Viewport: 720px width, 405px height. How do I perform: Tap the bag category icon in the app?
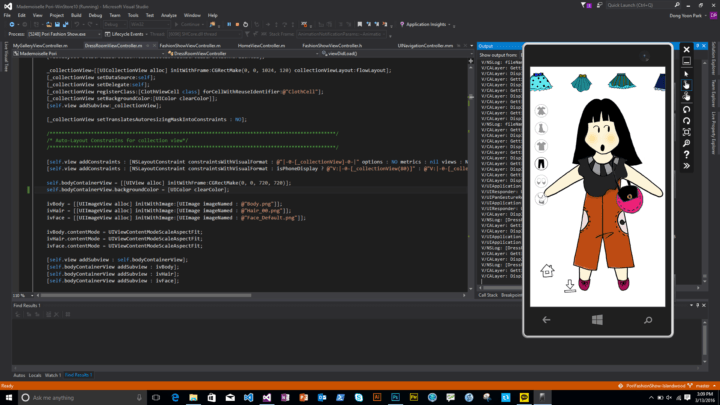[x=541, y=199]
